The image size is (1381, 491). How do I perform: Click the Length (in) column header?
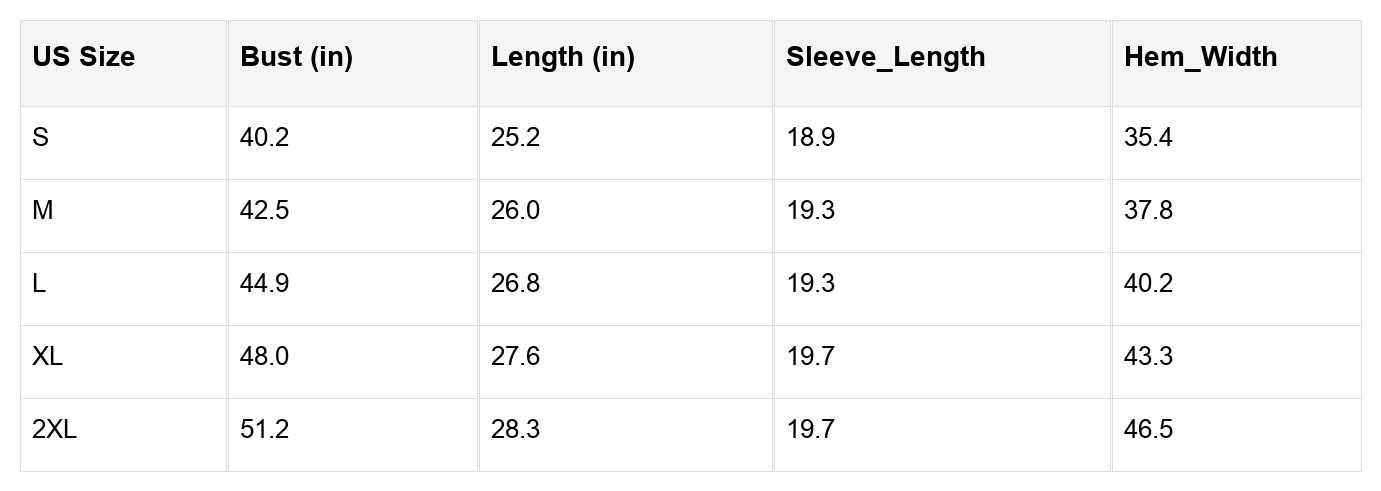[x=562, y=57]
